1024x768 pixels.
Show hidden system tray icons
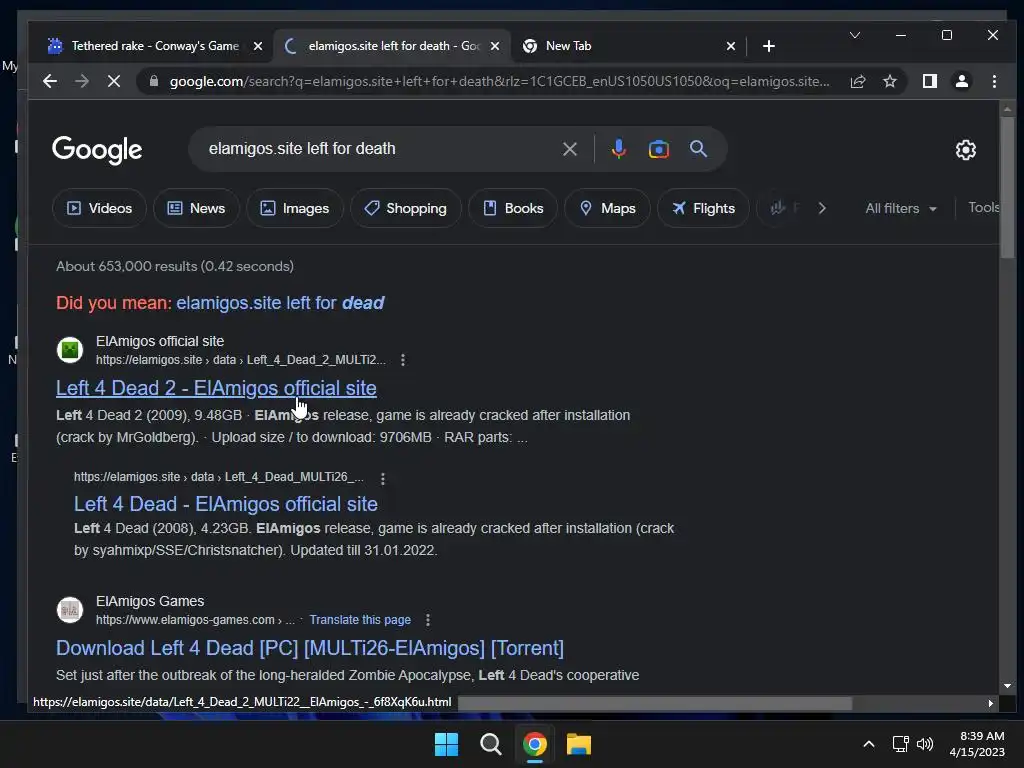pyautogui.click(x=869, y=744)
